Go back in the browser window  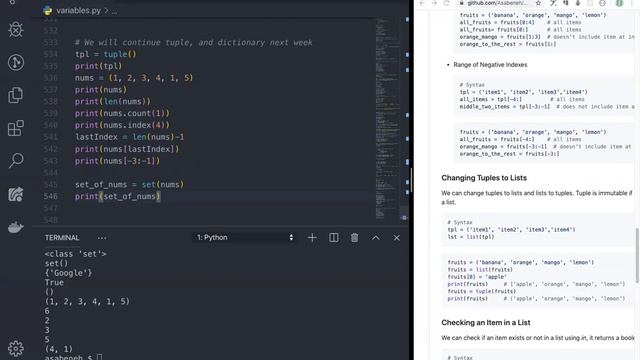[422, 3]
